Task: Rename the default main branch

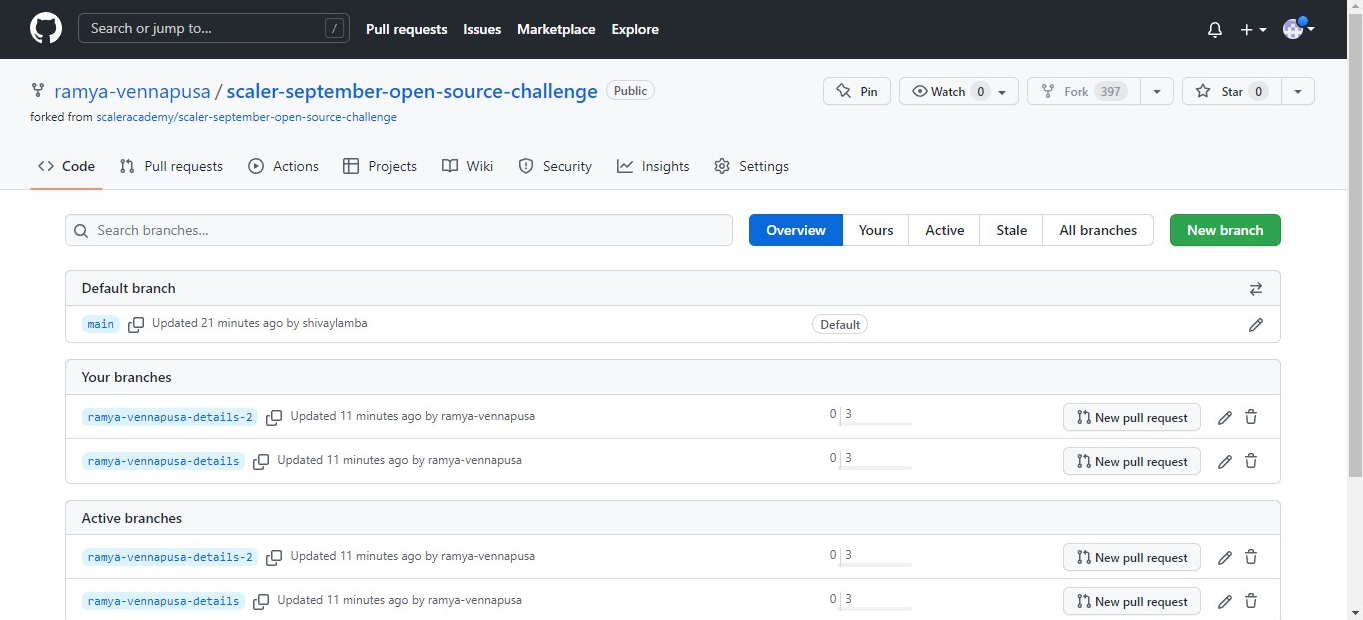Action: pos(1256,324)
